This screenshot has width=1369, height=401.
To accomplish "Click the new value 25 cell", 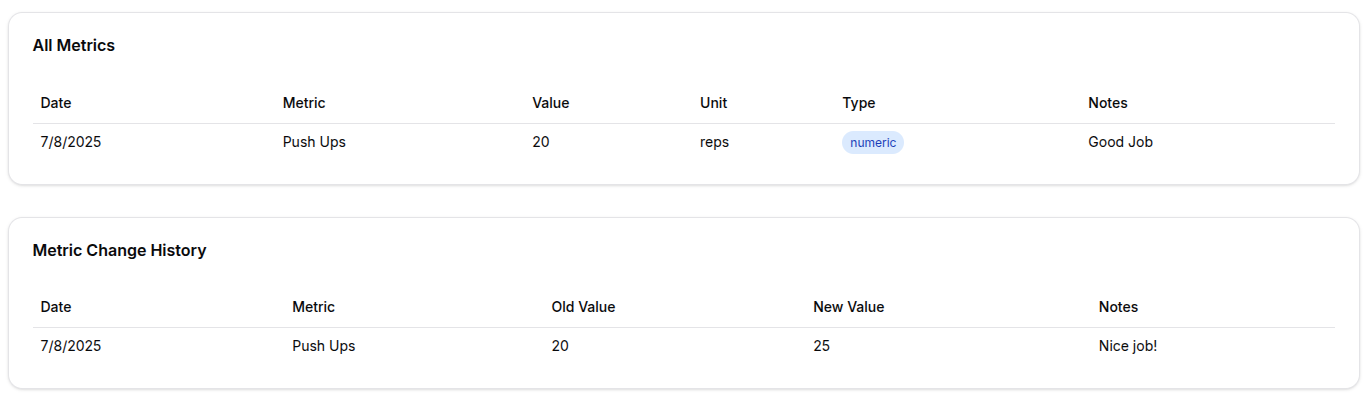I will [821, 346].
